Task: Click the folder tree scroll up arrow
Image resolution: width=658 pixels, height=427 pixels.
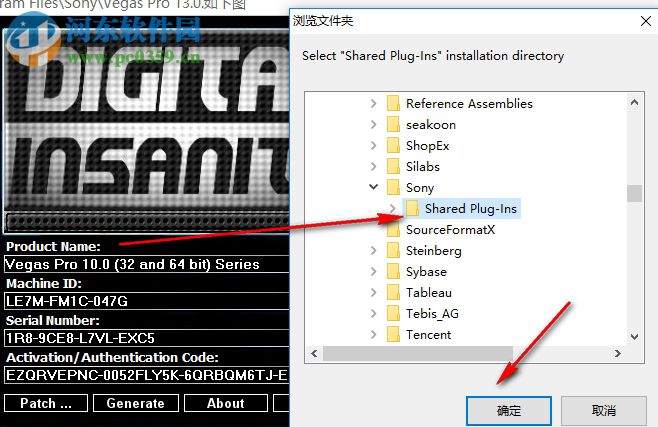Action: click(x=634, y=102)
